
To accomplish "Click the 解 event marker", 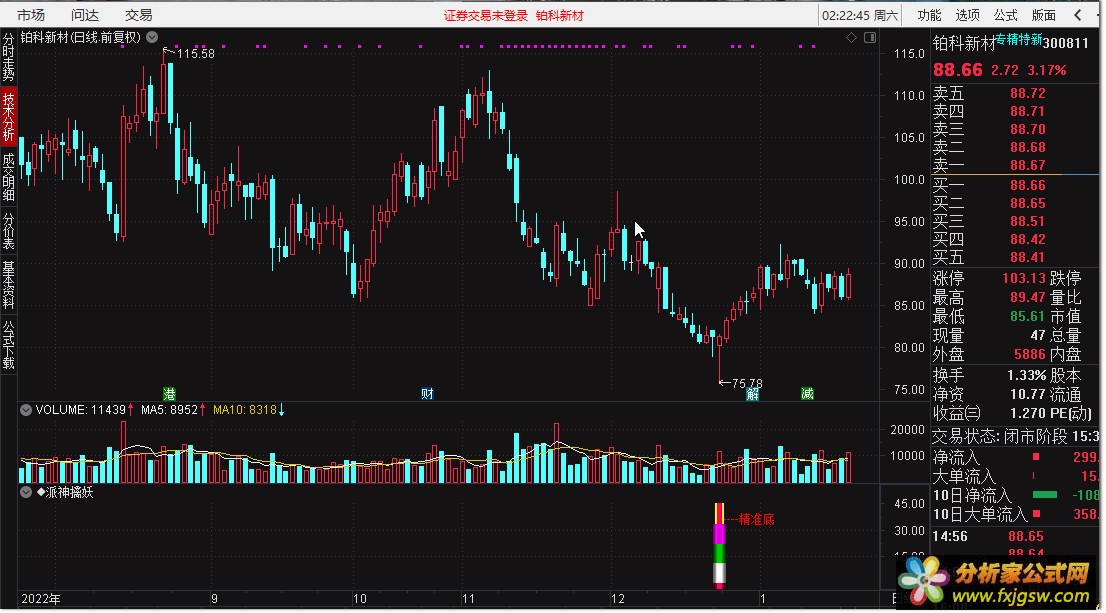I will click(753, 394).
